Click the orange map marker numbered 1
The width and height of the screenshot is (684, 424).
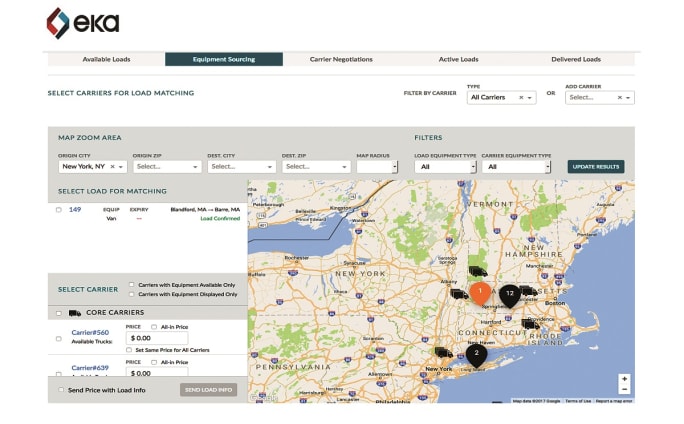(481, 292)
